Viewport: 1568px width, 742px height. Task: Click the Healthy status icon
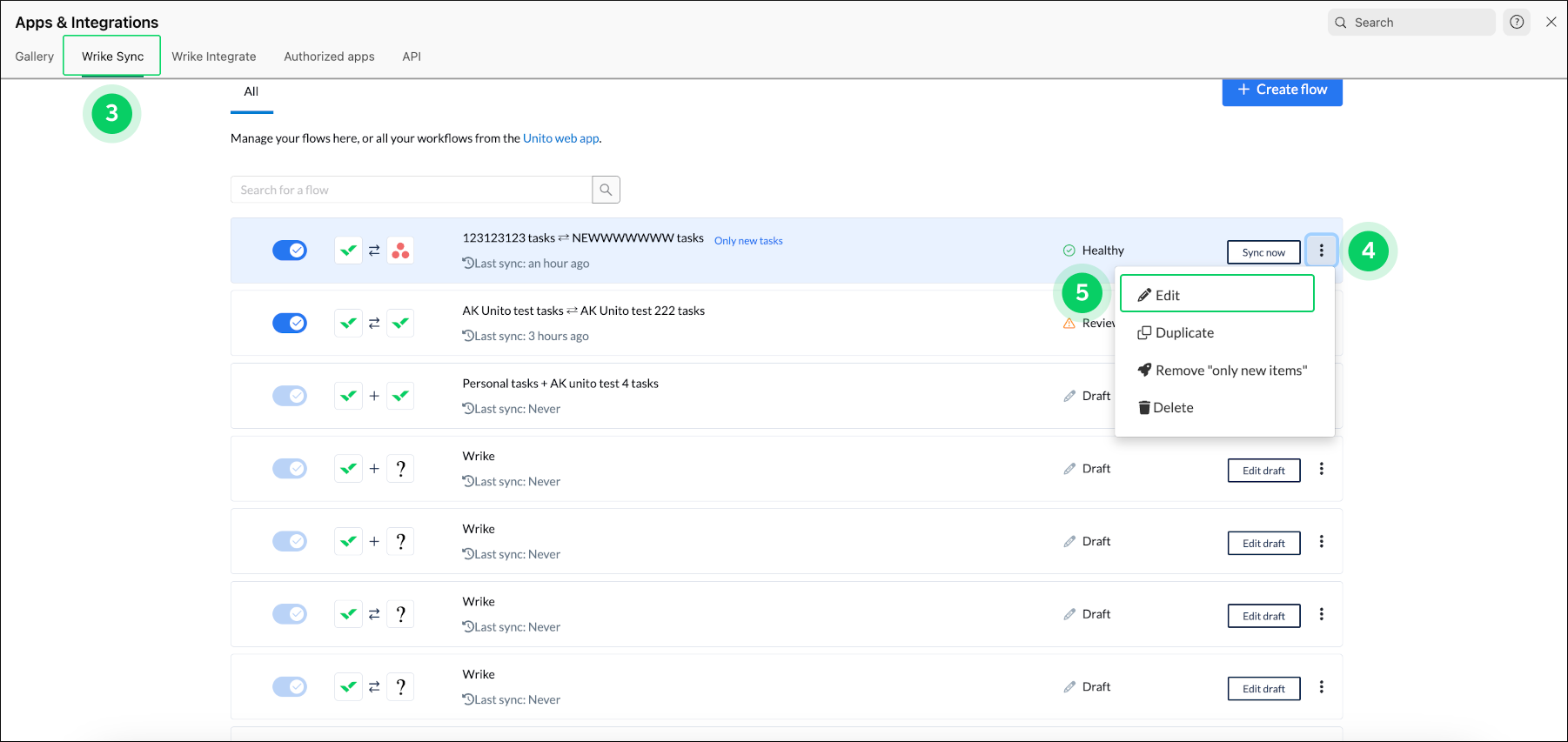1069,251
